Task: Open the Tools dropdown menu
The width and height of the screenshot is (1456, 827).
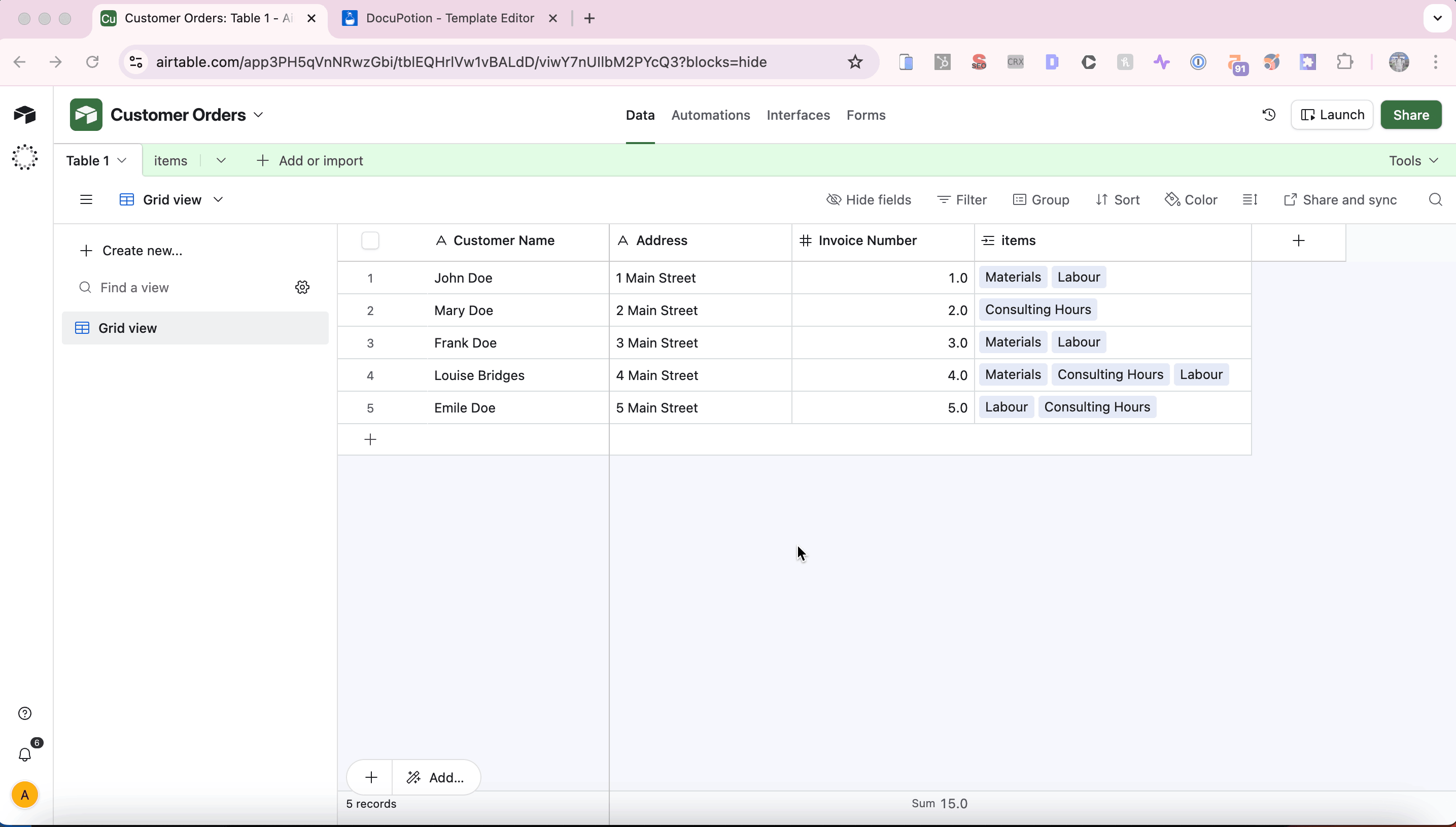Action: 1413,161
